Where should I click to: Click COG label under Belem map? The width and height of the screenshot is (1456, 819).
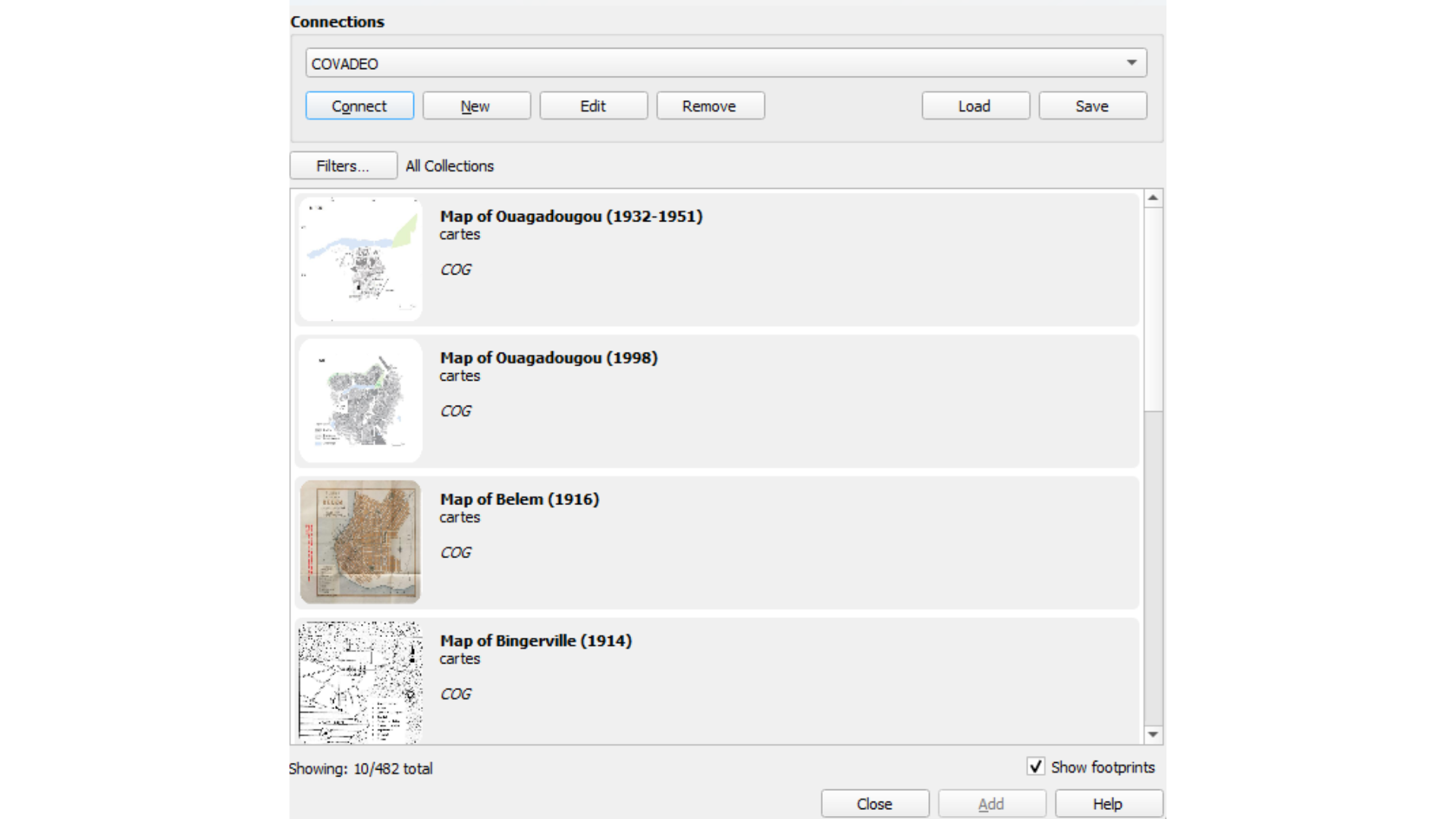[456, 553]
